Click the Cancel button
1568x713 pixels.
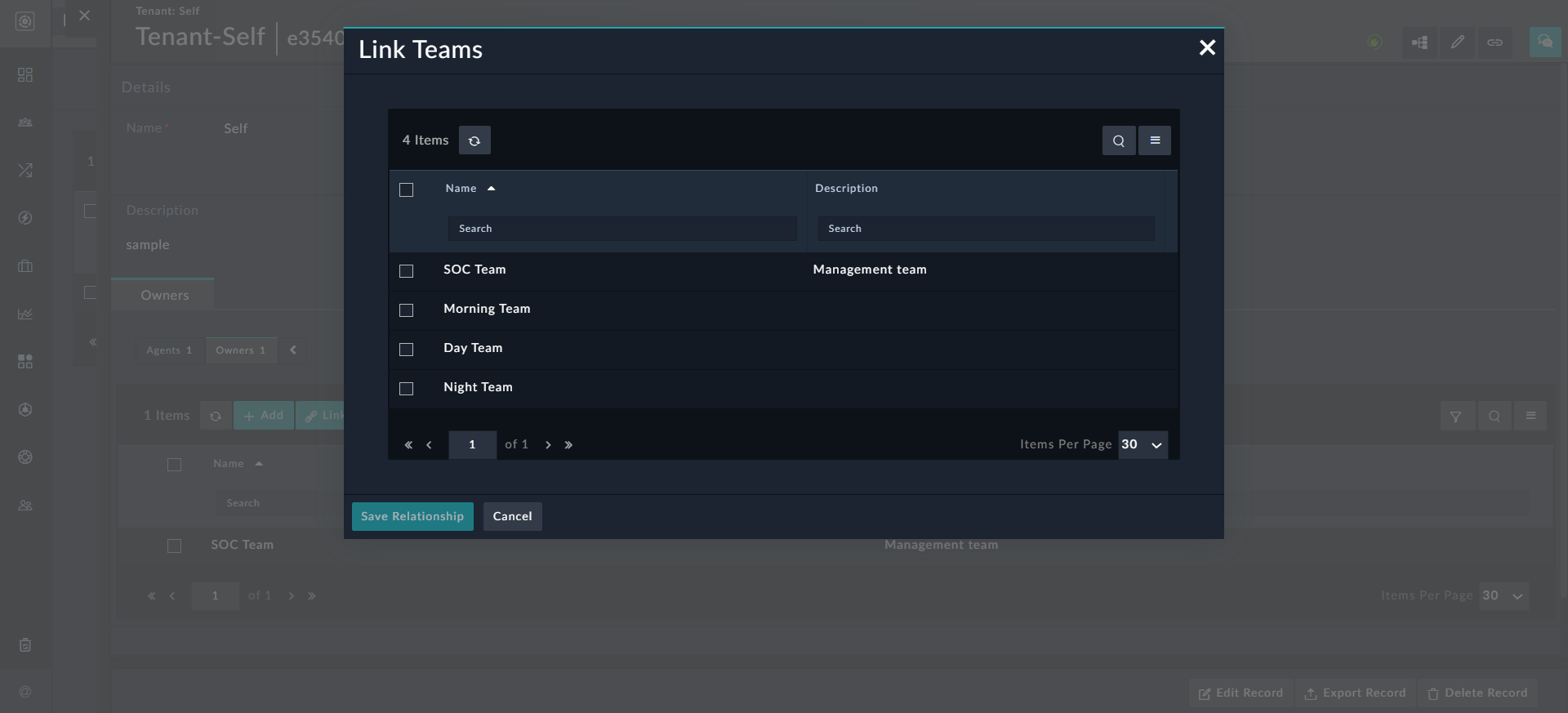[512, 516]
